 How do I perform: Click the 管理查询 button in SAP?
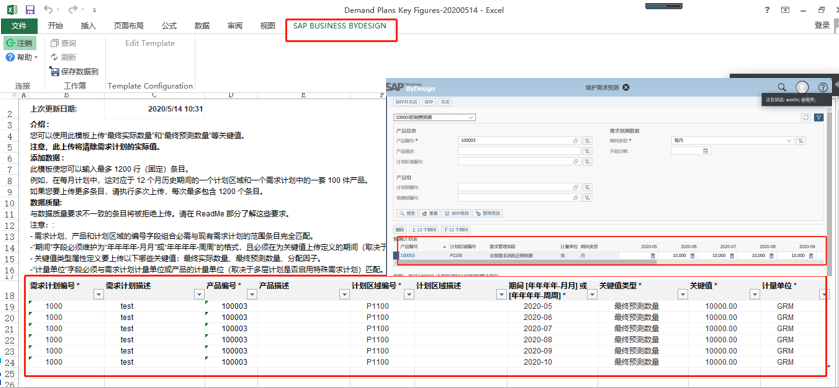(x=487, y=213)
